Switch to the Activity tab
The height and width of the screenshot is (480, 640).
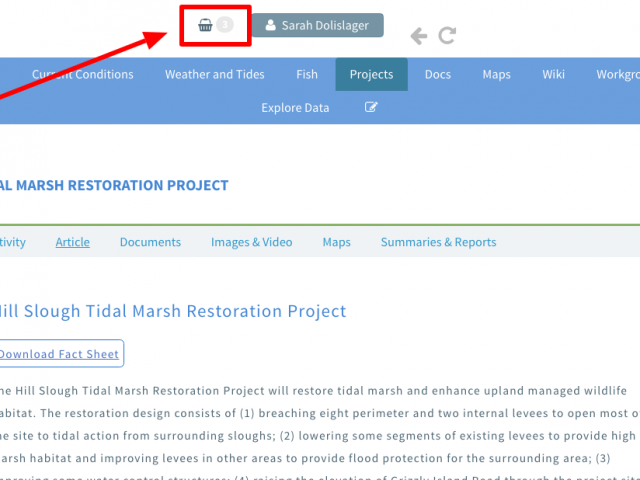[13, 242]
